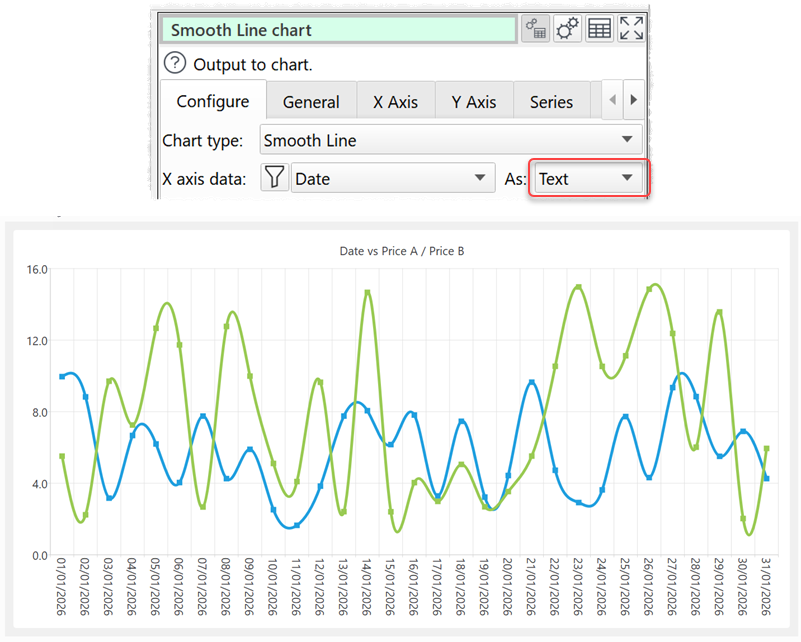Image resolution: width=801 pixels, height=642 pixels.
Task: Click the 27/01/2026 x-axis label
Action: pos(673,586)
